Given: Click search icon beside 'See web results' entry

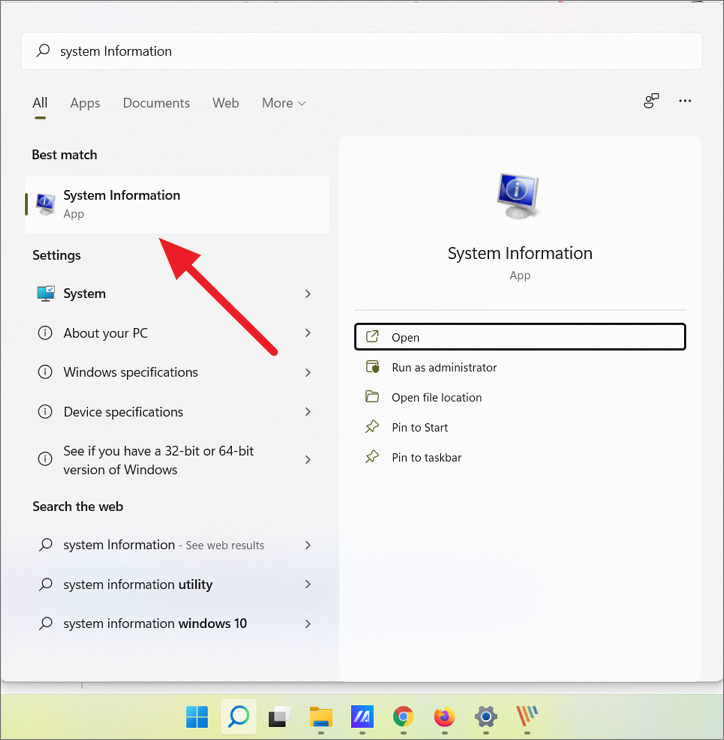Looking at the screenshot, I should [x=45, y=545].
